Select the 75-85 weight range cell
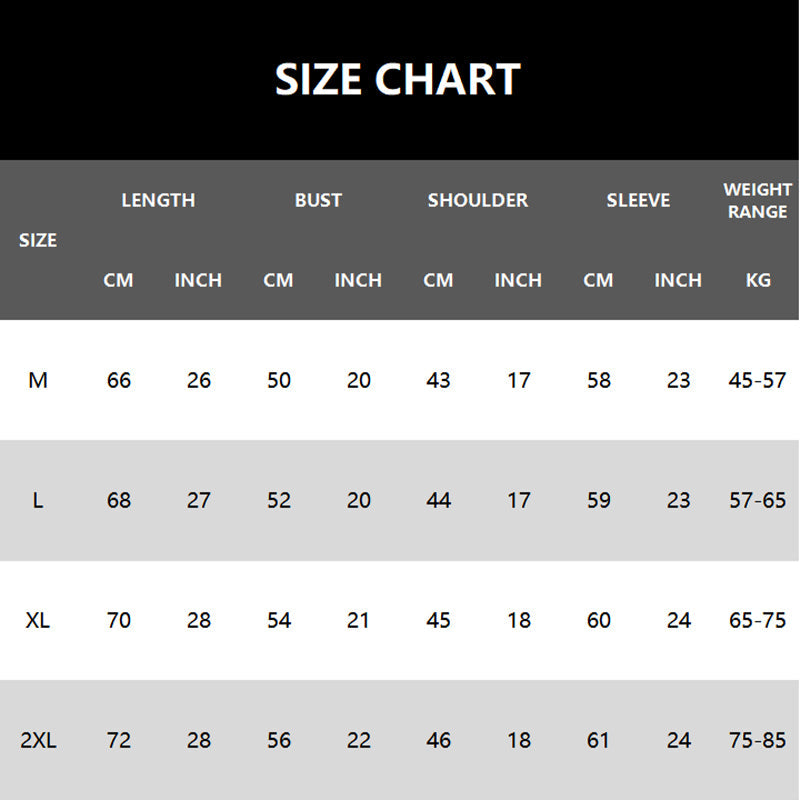 pos(758,740)
